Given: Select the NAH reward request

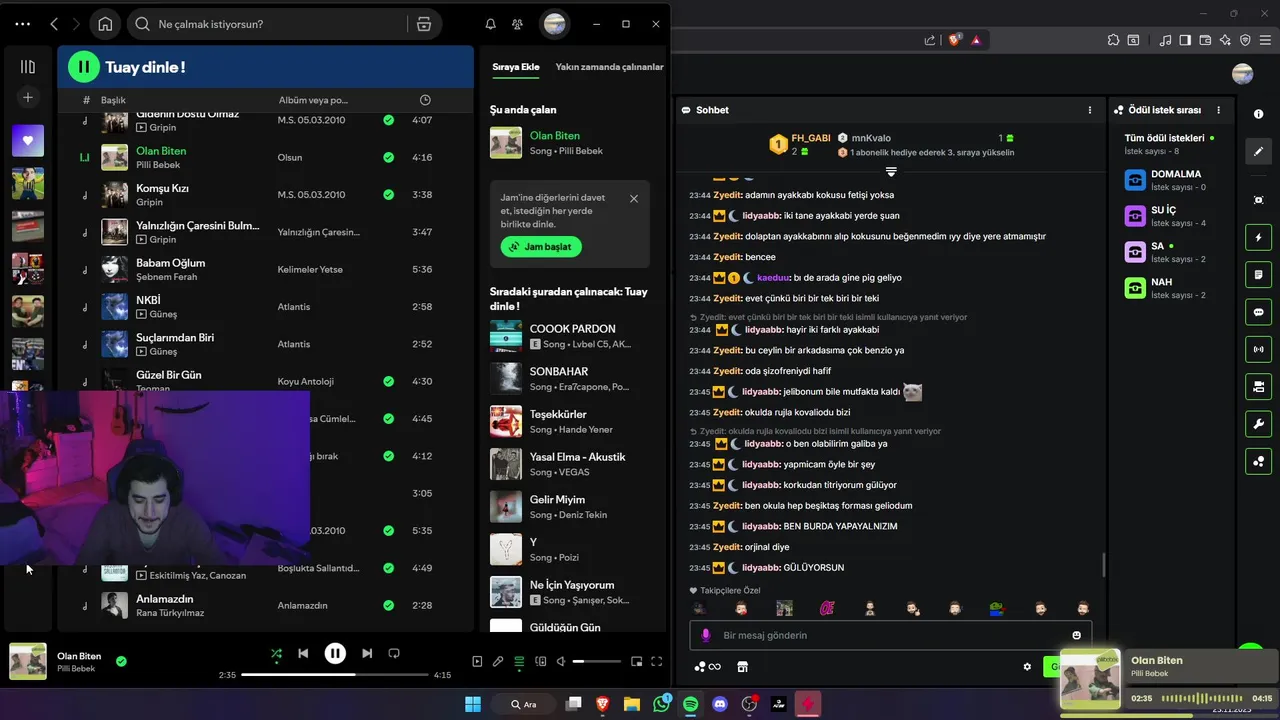Looking at the screenshot, I should tap(1170, 288).
